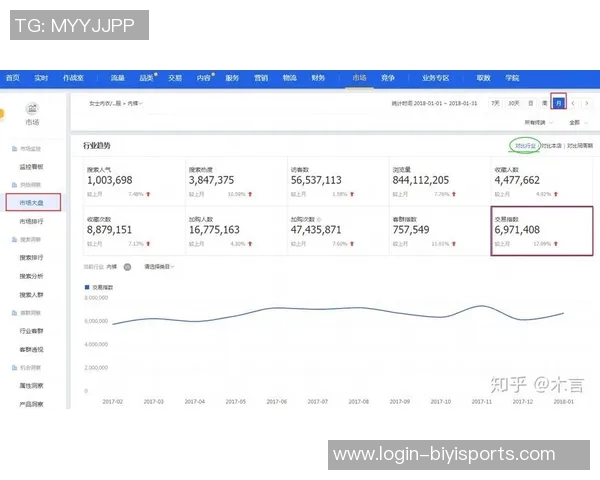Toggle the 交易指数 legend color swatch
This screenshot has height=480, width=600.
88,287
